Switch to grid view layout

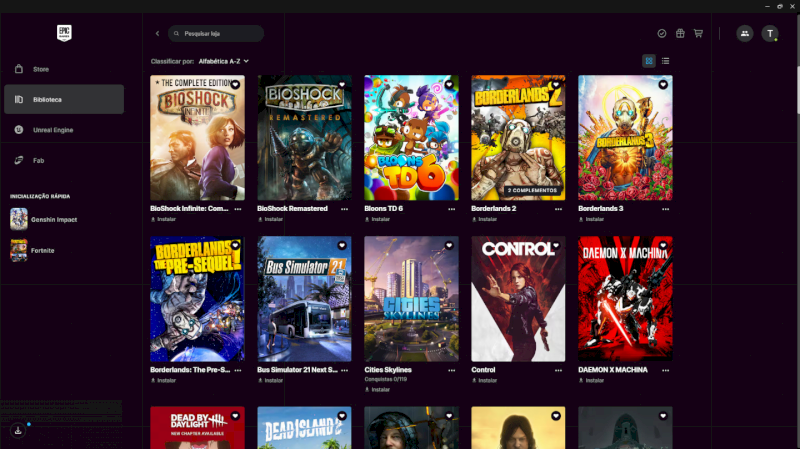649,61
